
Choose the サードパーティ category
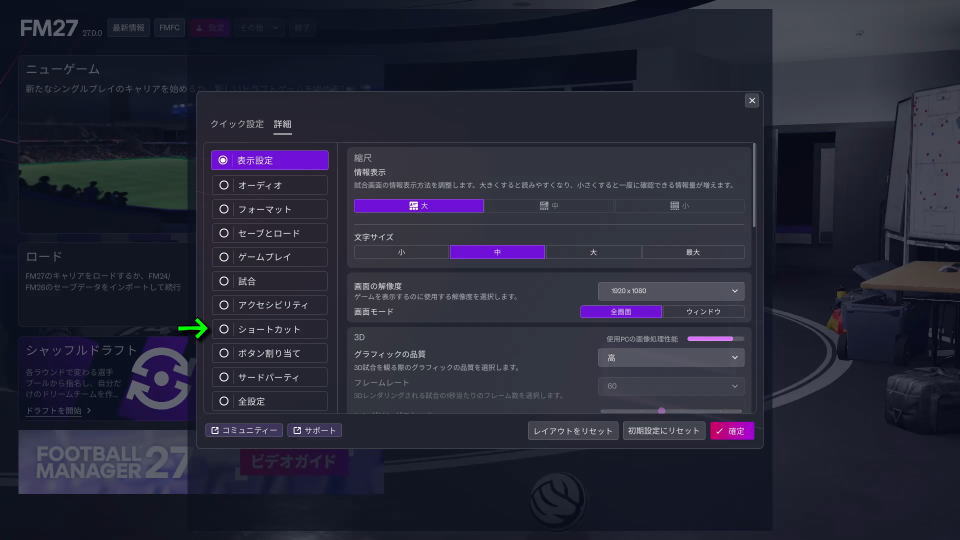269,377
